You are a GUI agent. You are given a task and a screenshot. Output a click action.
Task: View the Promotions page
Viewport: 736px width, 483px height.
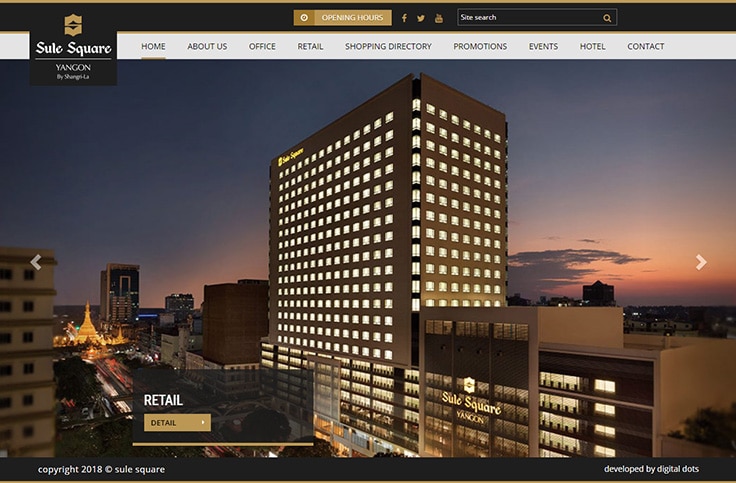pos(480,47)
